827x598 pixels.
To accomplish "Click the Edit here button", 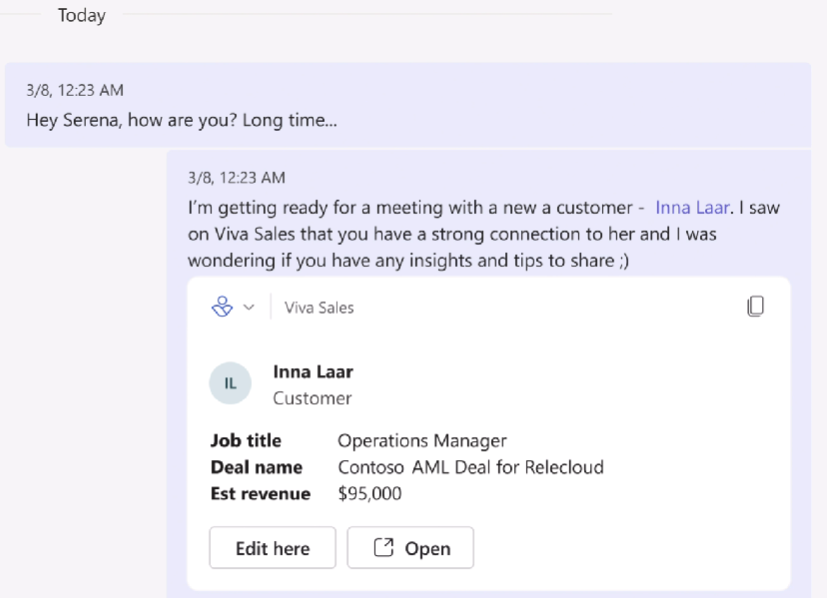I will tap(272, 547).
